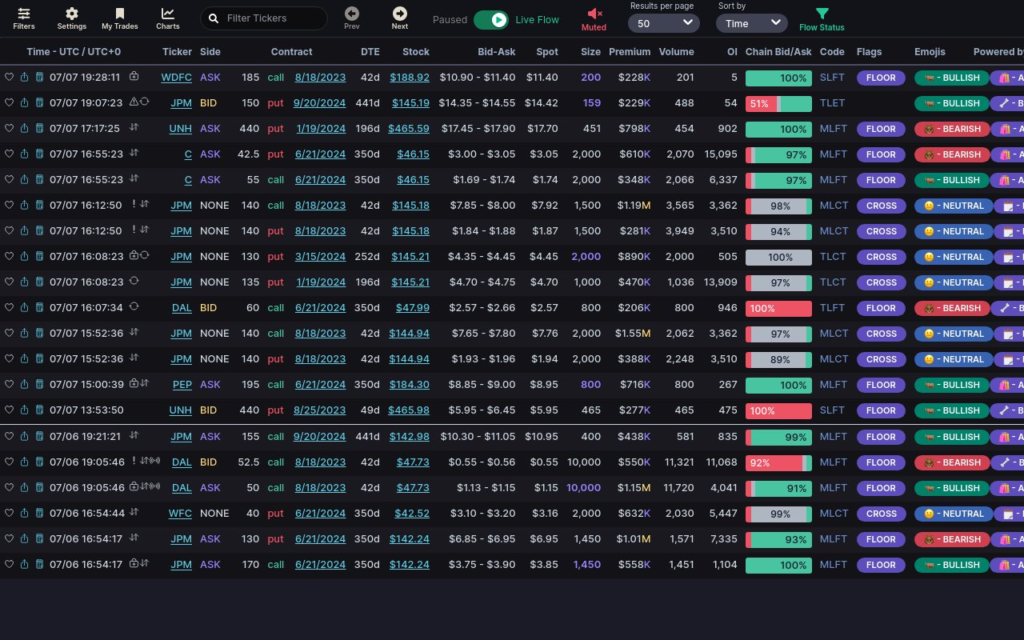Open the Filters panel
Image resolution: width=1024 pixels, height=640 pixels.
click(x=24, y=18)
